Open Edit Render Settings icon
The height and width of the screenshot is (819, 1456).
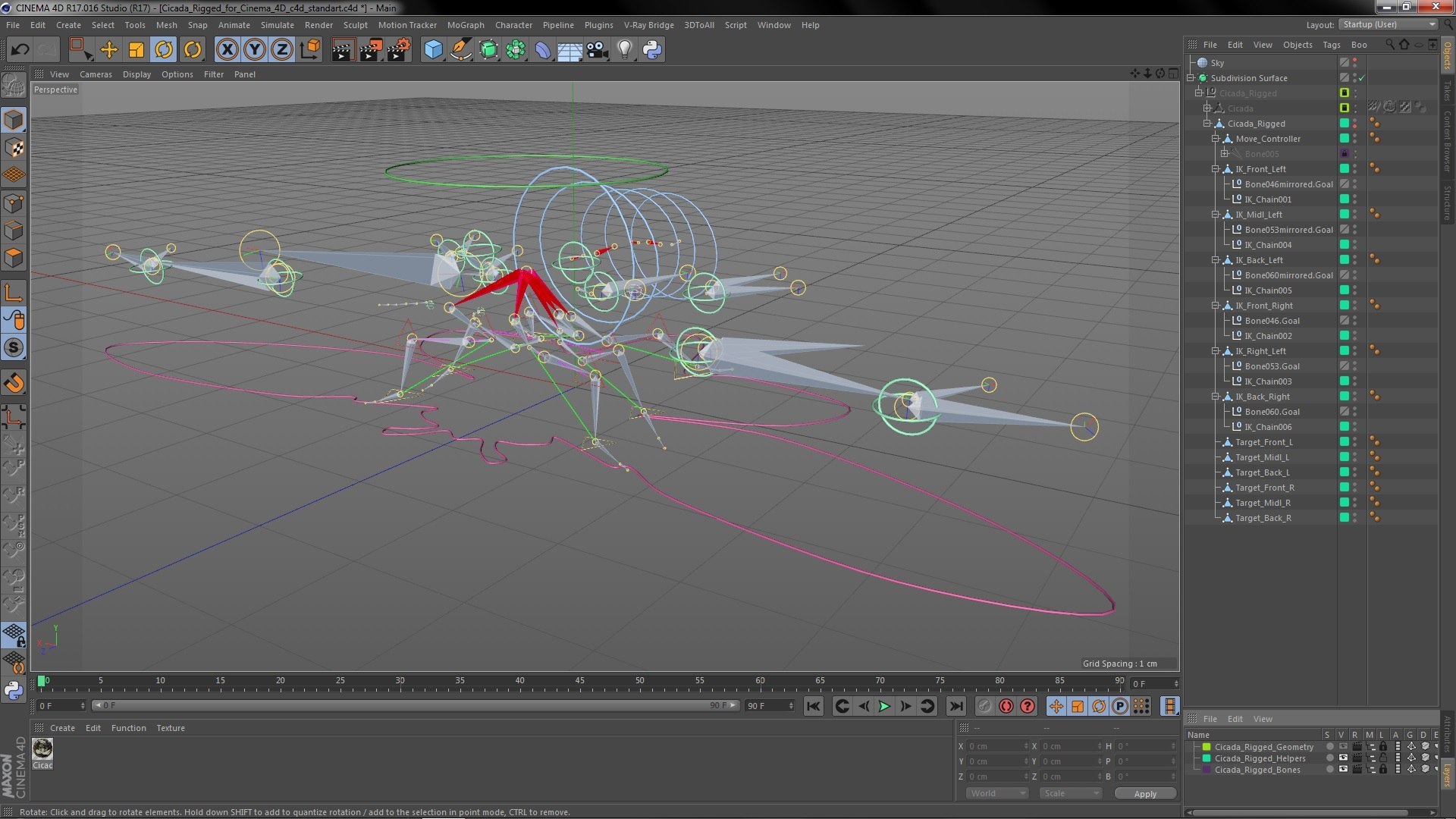click(398, 50)
